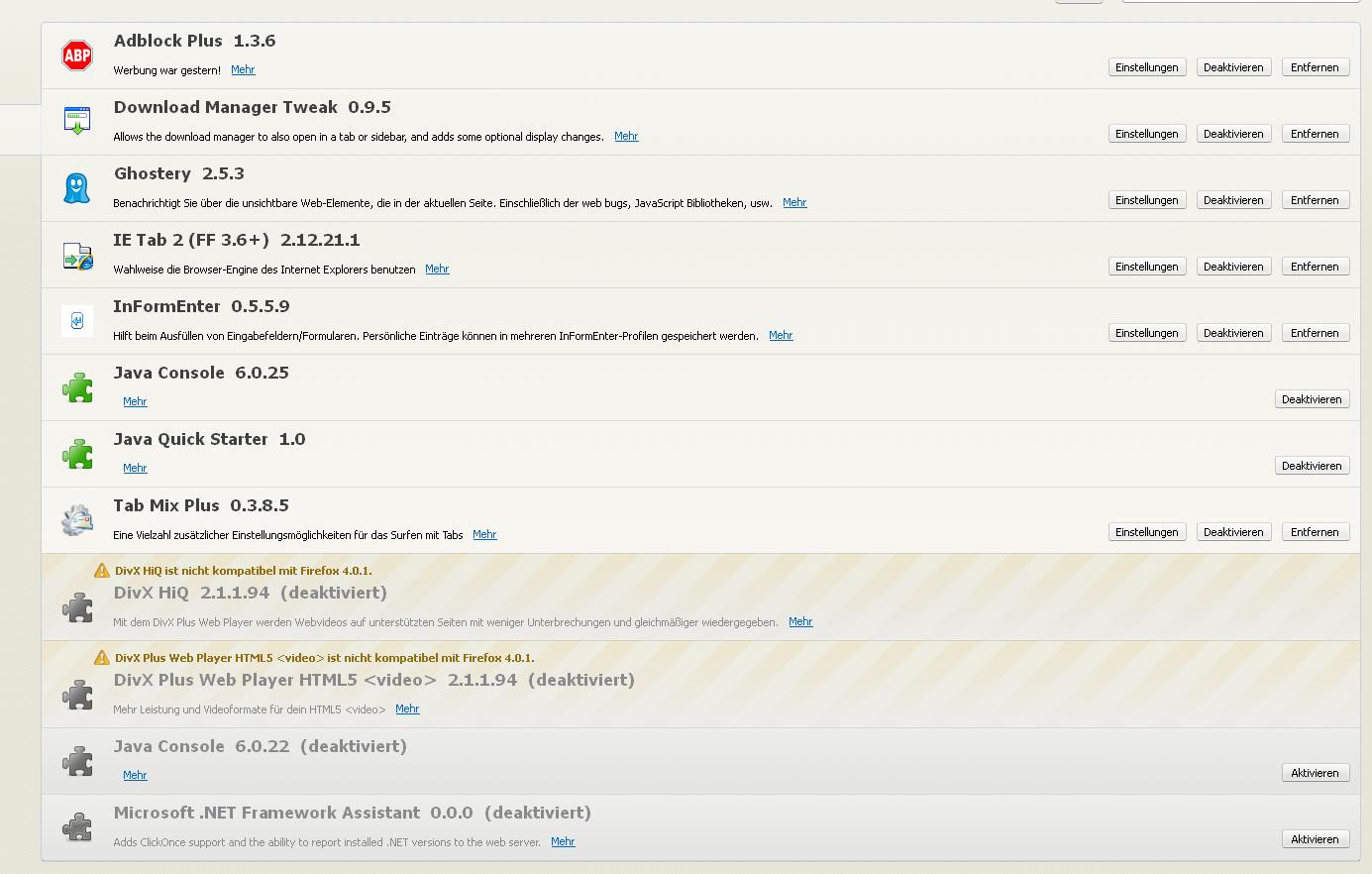Click Deaktivieren for Ghostery
1372x874 pixels.
pyautogui.click(x=1233, y=200)
